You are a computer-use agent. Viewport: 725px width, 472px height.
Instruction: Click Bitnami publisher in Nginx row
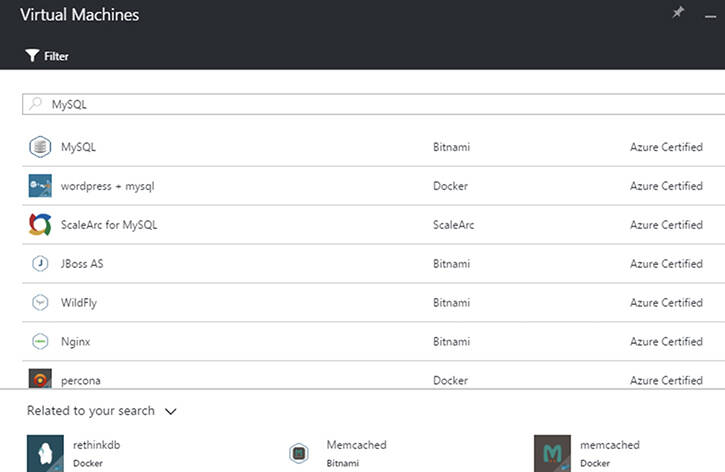tap(451, 341)
